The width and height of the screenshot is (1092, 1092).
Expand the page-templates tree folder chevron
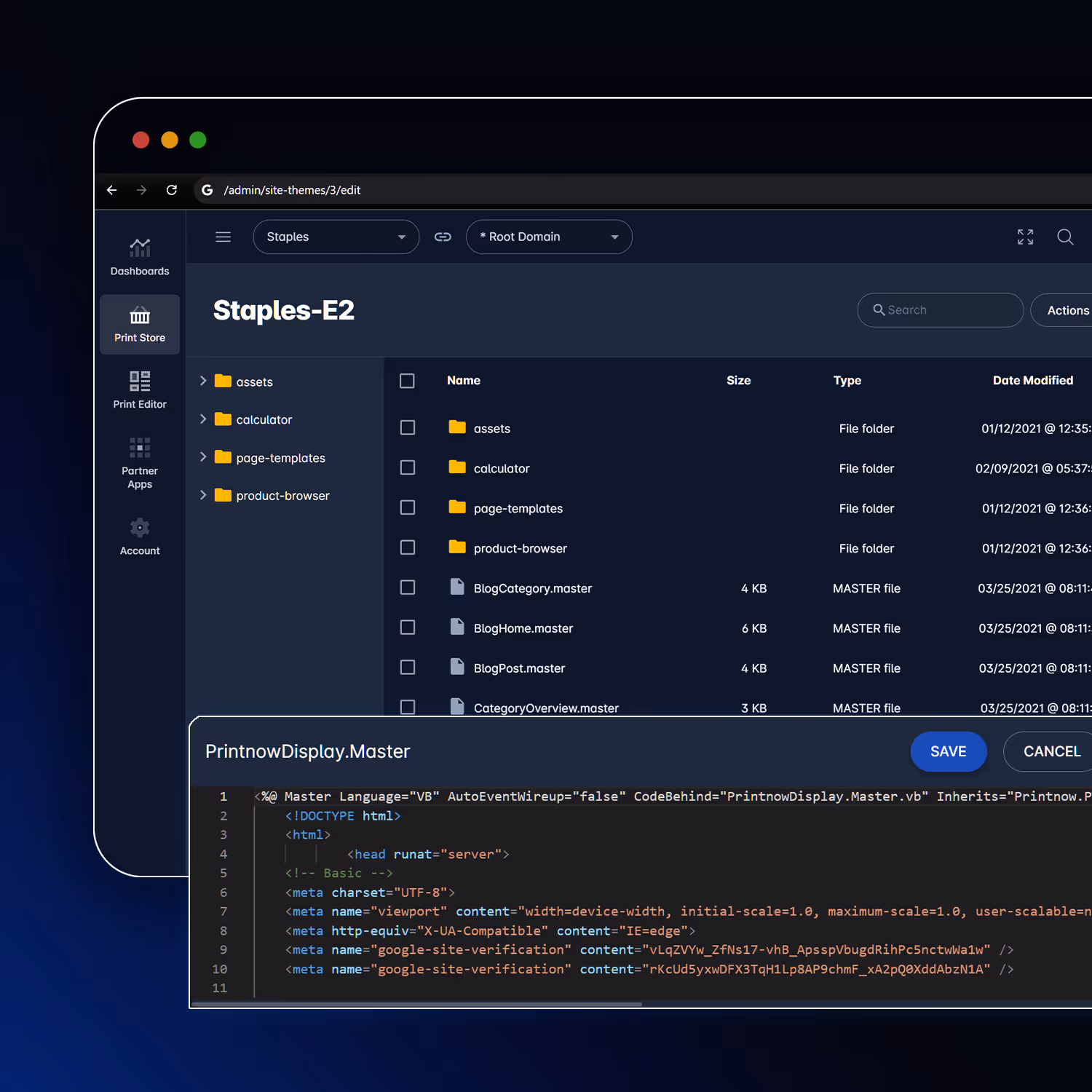click(203, 457)
